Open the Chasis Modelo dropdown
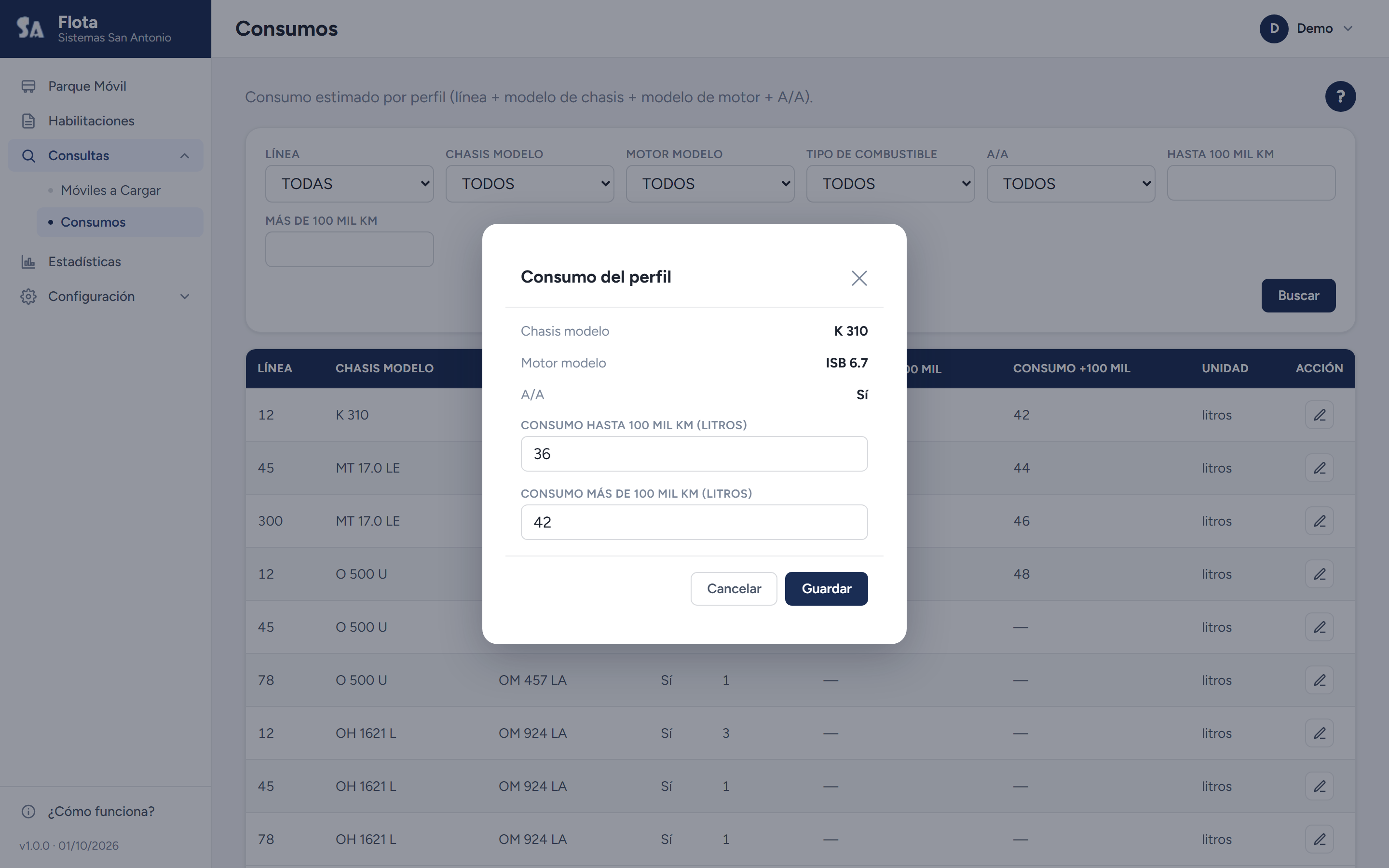This screenshot has height=868, width=1389. (529, 184)
